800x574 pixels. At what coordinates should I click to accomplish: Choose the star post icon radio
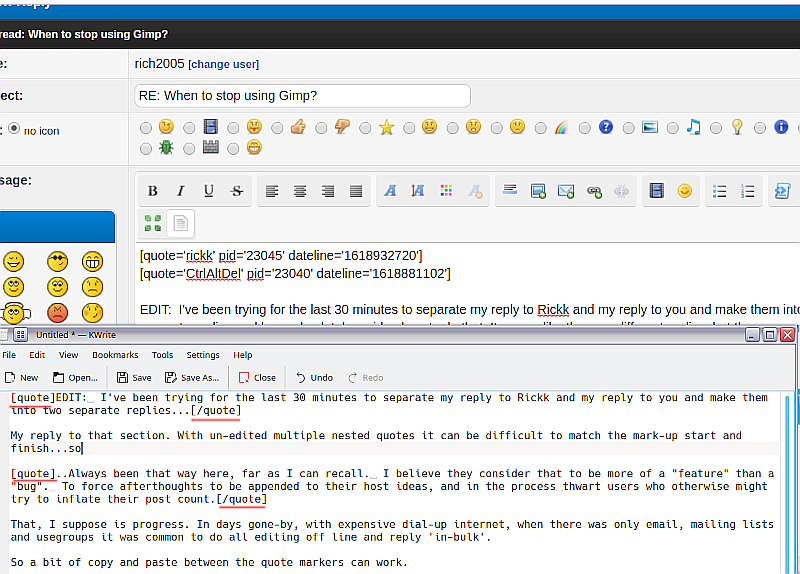click(x=365, y=128)
